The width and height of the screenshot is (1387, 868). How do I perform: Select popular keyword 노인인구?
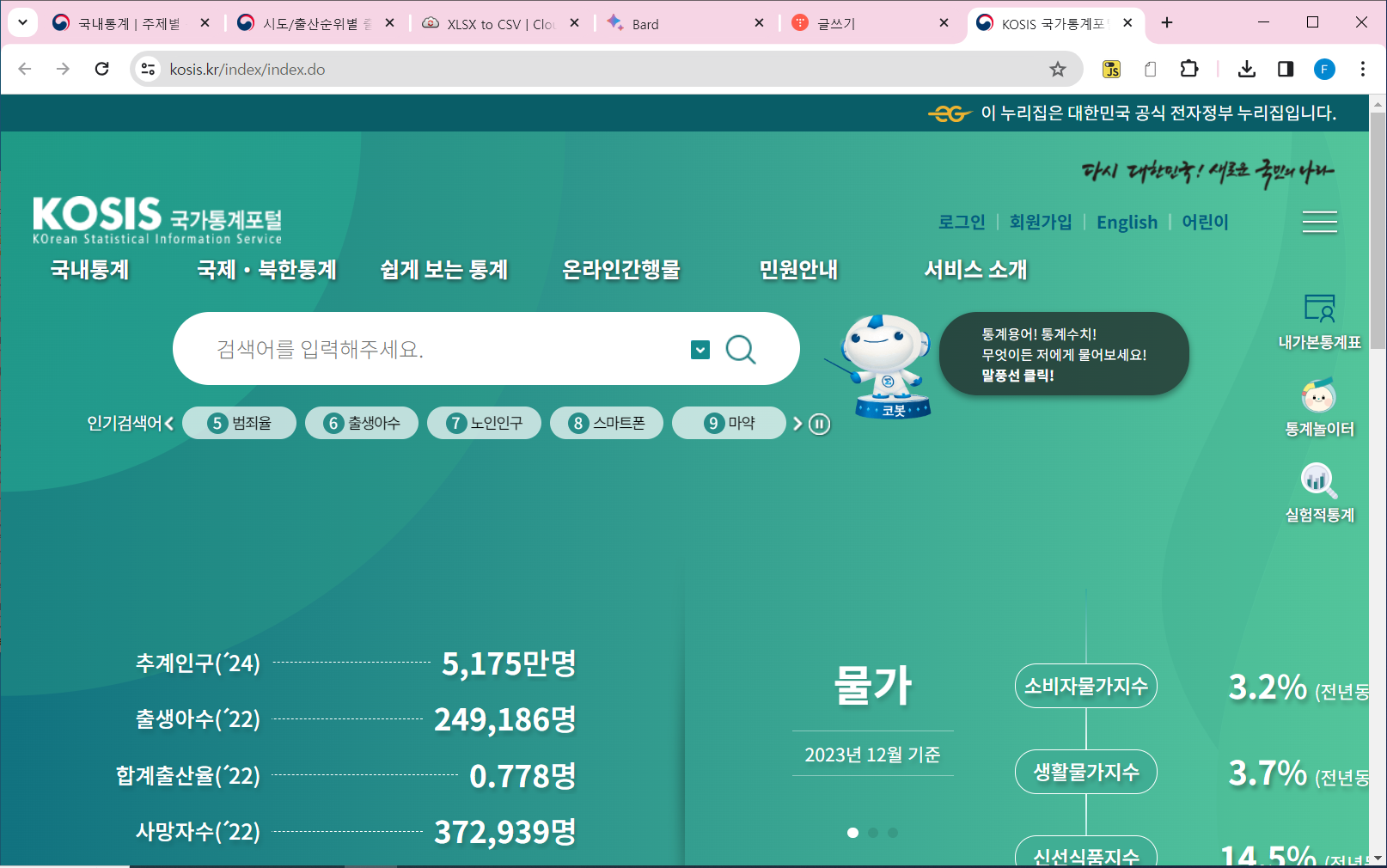tap(484, 423)
